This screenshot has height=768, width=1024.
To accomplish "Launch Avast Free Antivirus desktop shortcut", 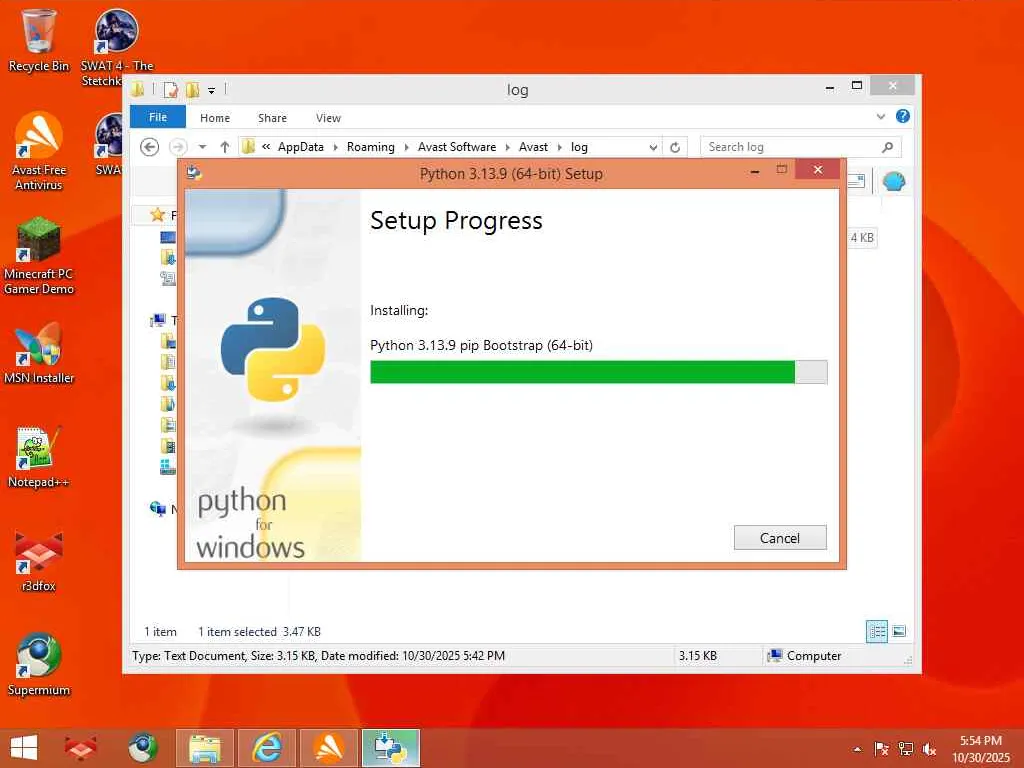I will [x=39, y=152].
